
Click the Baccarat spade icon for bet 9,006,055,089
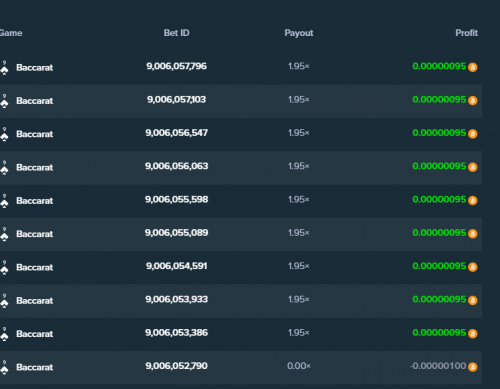4,234
